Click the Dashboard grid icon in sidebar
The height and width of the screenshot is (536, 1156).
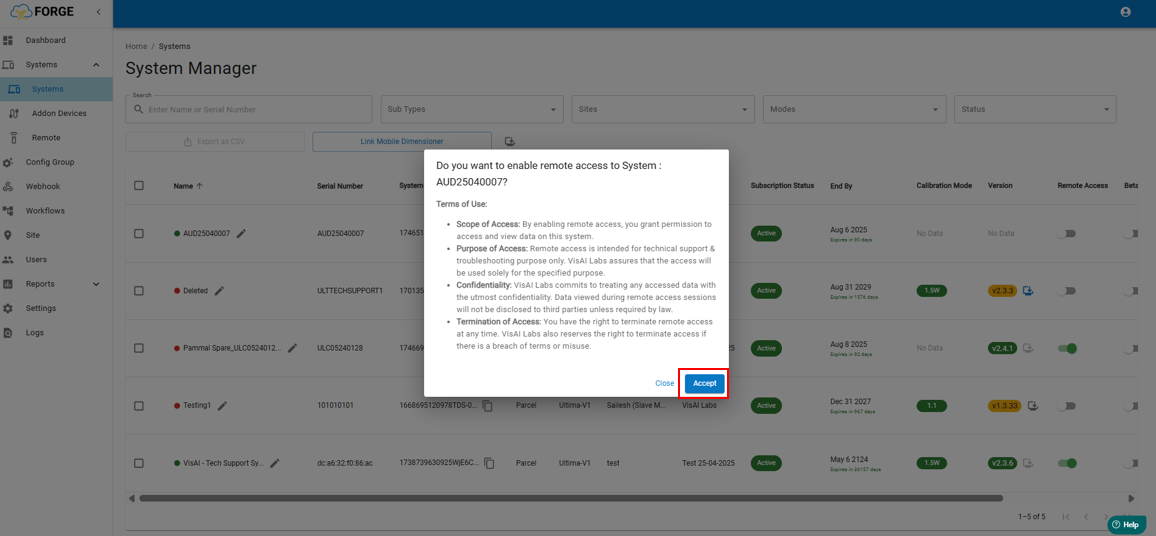click(8, 40)
